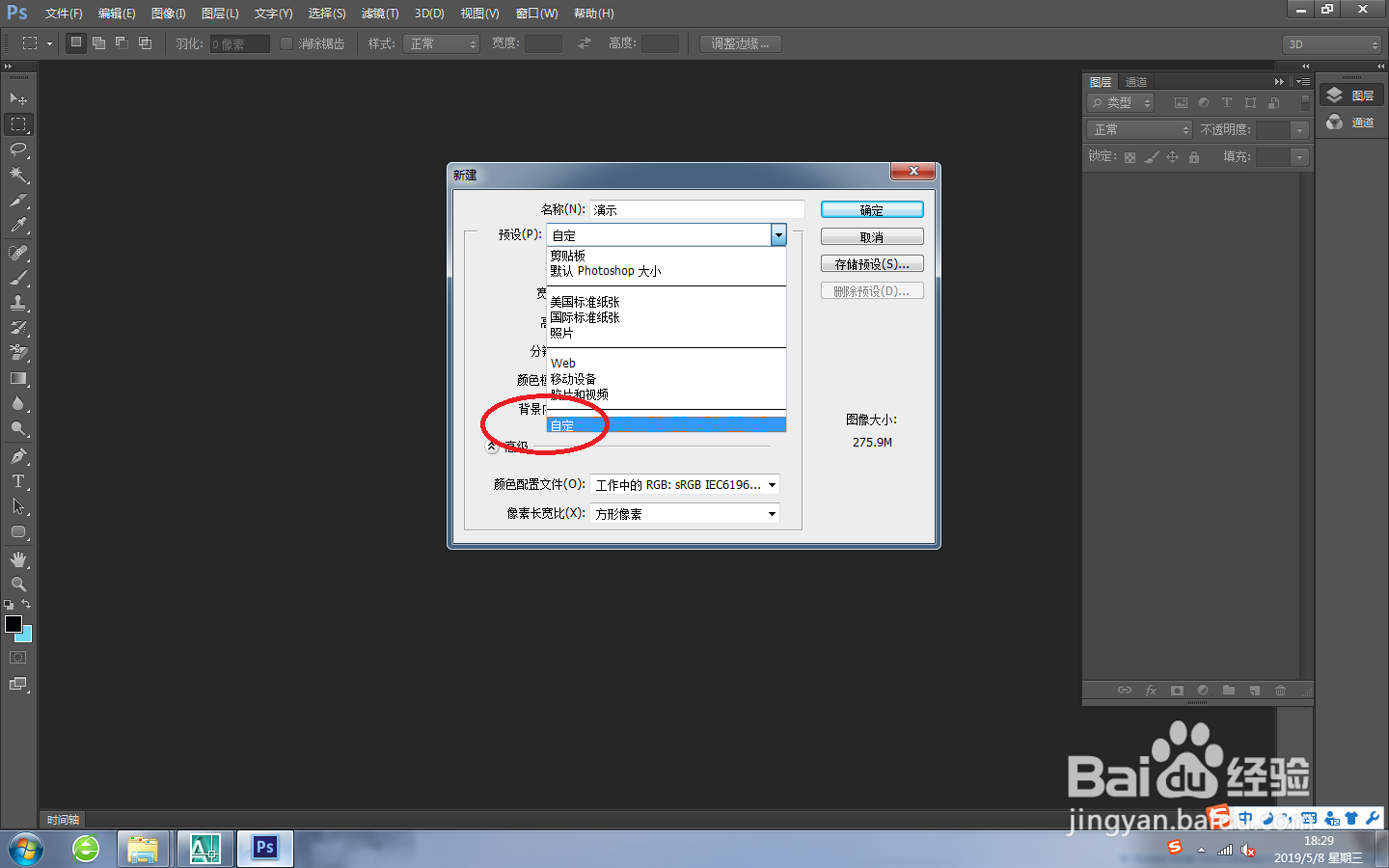Image resolution: width=1389 pixels, height=868 pixels.
Task: Collapse the 高级 advanced section
Action: pyautogui.click(x=492, y=447)
